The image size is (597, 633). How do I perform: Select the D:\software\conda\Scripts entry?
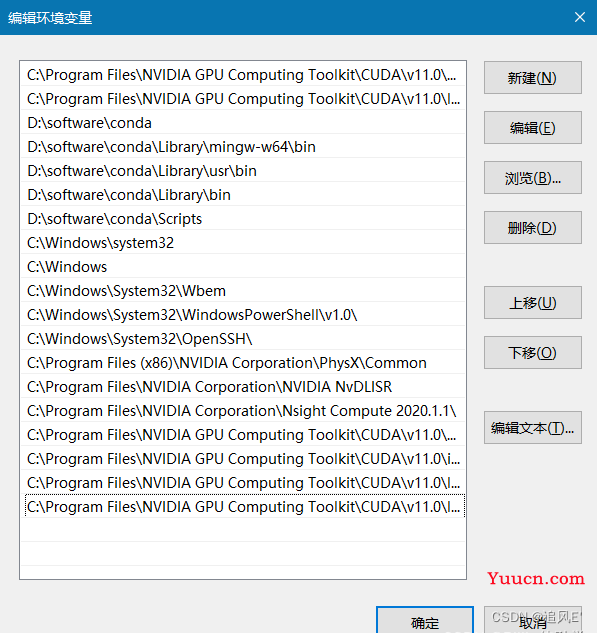243,219
